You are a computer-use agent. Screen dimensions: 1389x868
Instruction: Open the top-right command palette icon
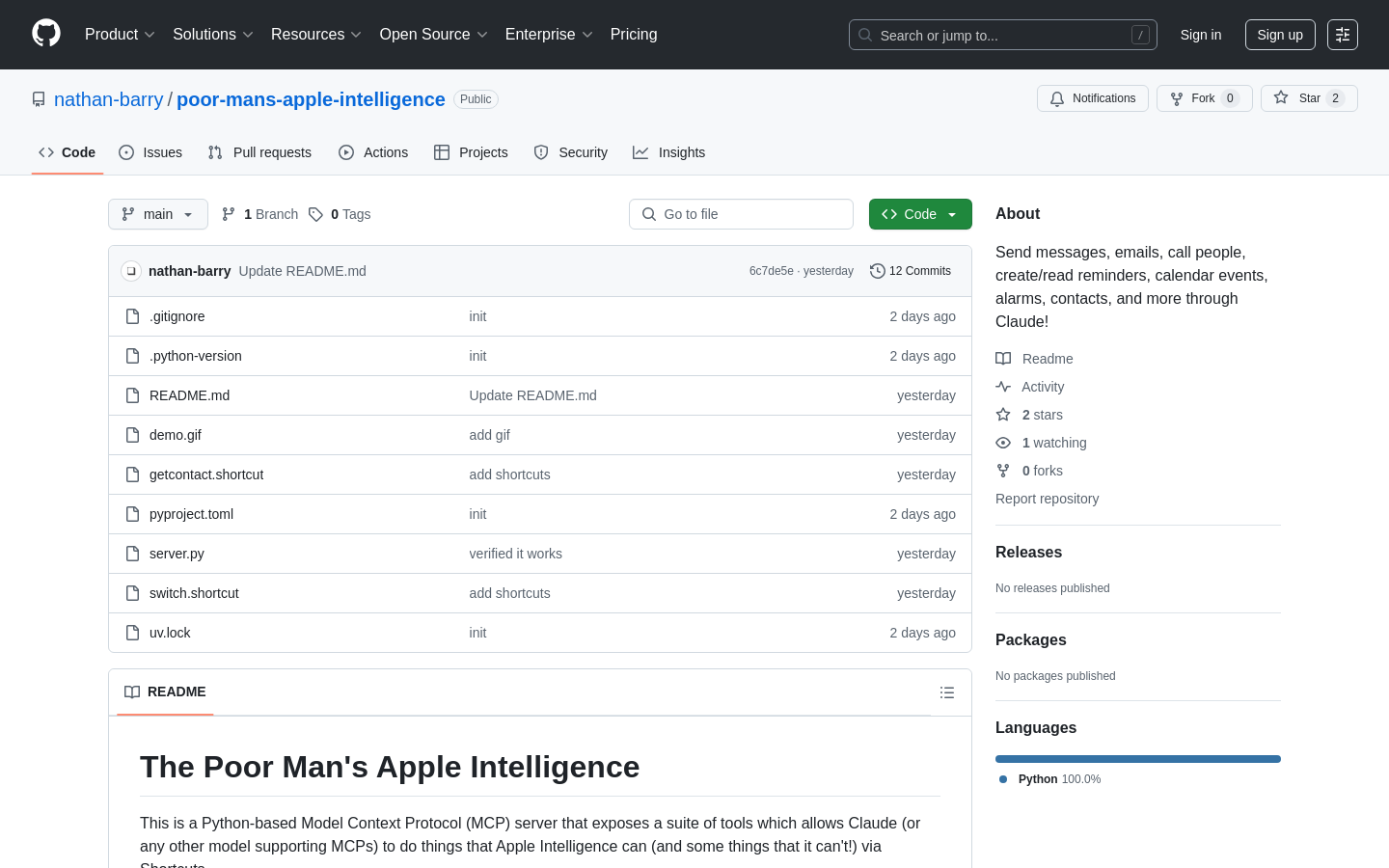[x=1343, y=35]
